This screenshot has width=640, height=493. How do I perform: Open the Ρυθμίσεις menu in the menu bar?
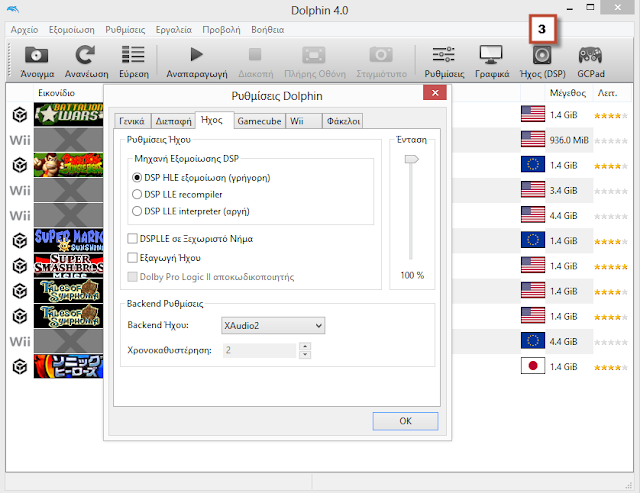tap(125, 30)
